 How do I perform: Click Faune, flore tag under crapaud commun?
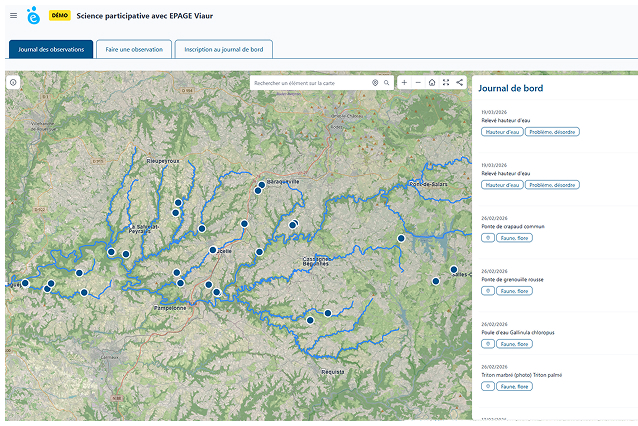click(x=514, y=238)
